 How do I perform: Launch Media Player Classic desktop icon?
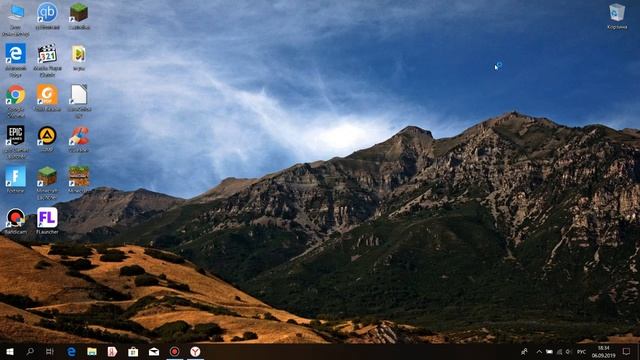47,60
